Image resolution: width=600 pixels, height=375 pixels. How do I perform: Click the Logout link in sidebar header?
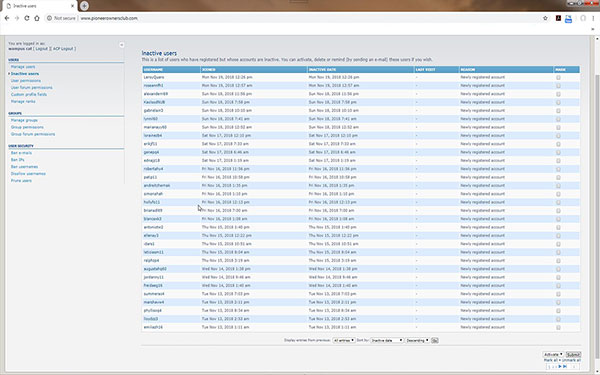[x=42, y=49]
